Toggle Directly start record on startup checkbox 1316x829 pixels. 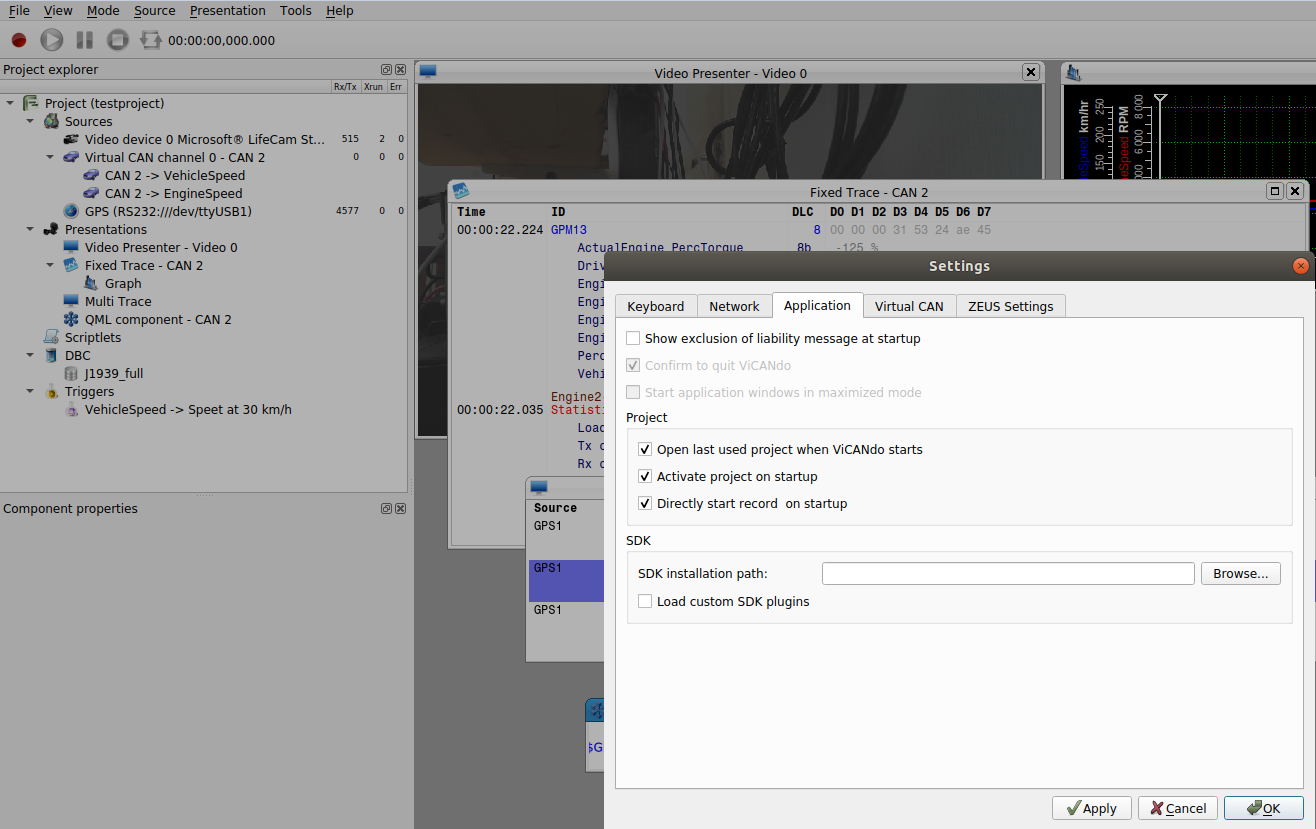[x=645, y=504]
